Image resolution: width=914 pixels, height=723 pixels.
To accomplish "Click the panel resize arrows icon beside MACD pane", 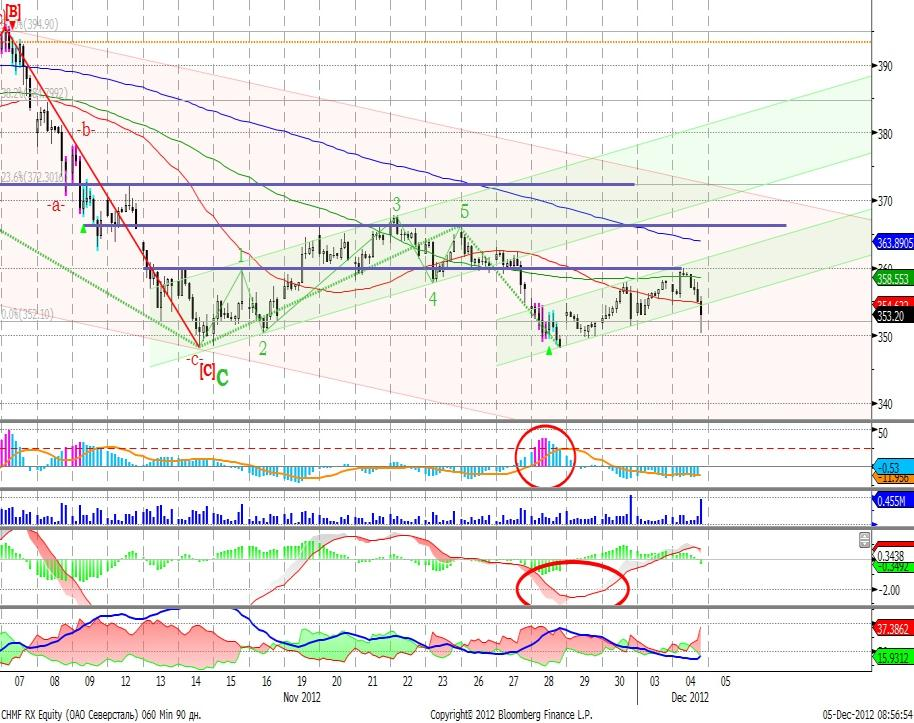I will coord(865,540).
